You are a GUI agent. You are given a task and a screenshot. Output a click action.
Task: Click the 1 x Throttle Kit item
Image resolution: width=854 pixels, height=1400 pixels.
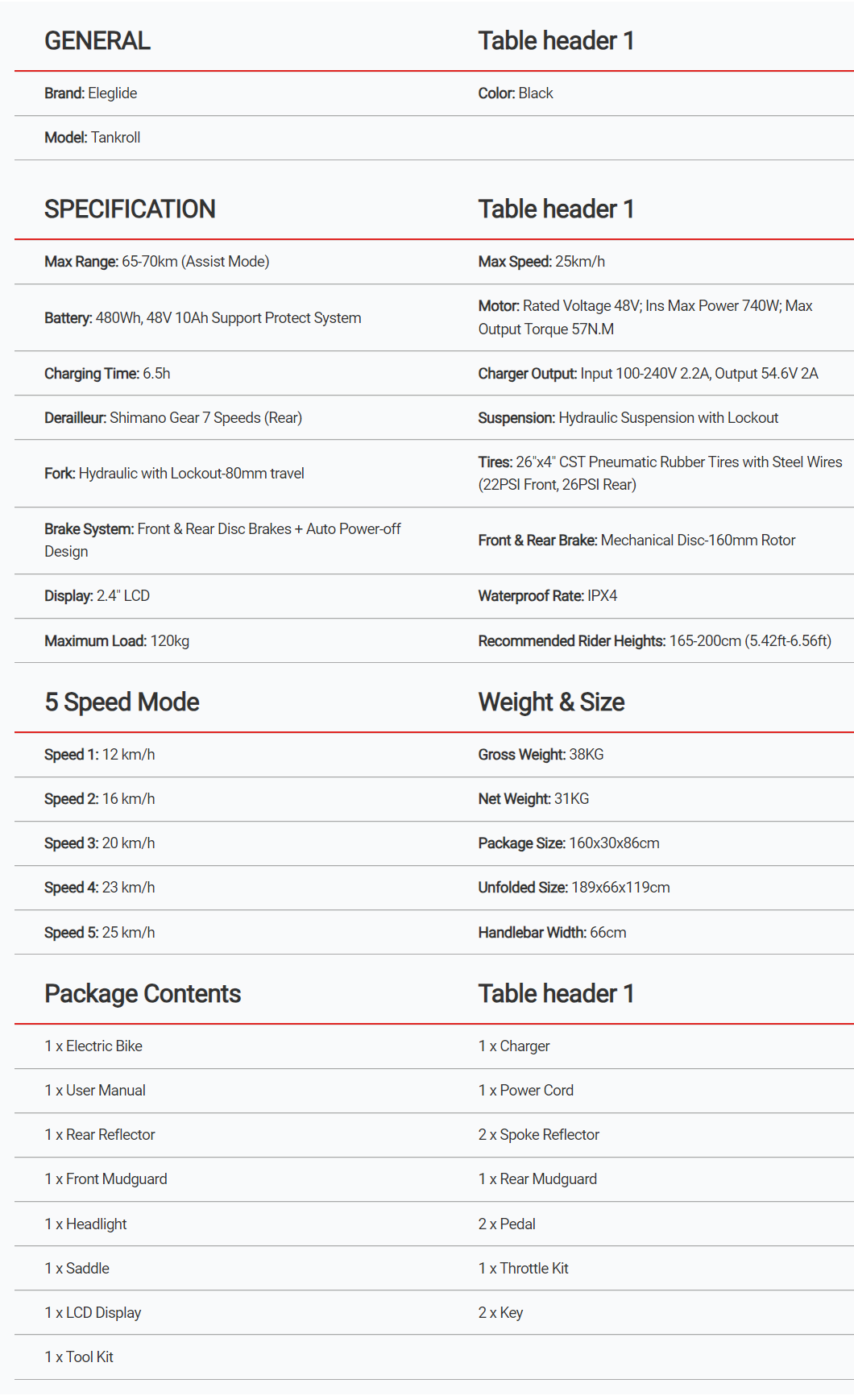(524, 1269)
